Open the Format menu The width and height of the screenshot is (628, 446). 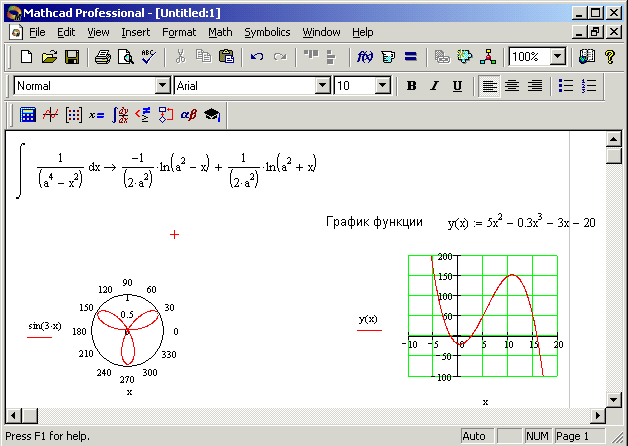(x=179, y=32)
